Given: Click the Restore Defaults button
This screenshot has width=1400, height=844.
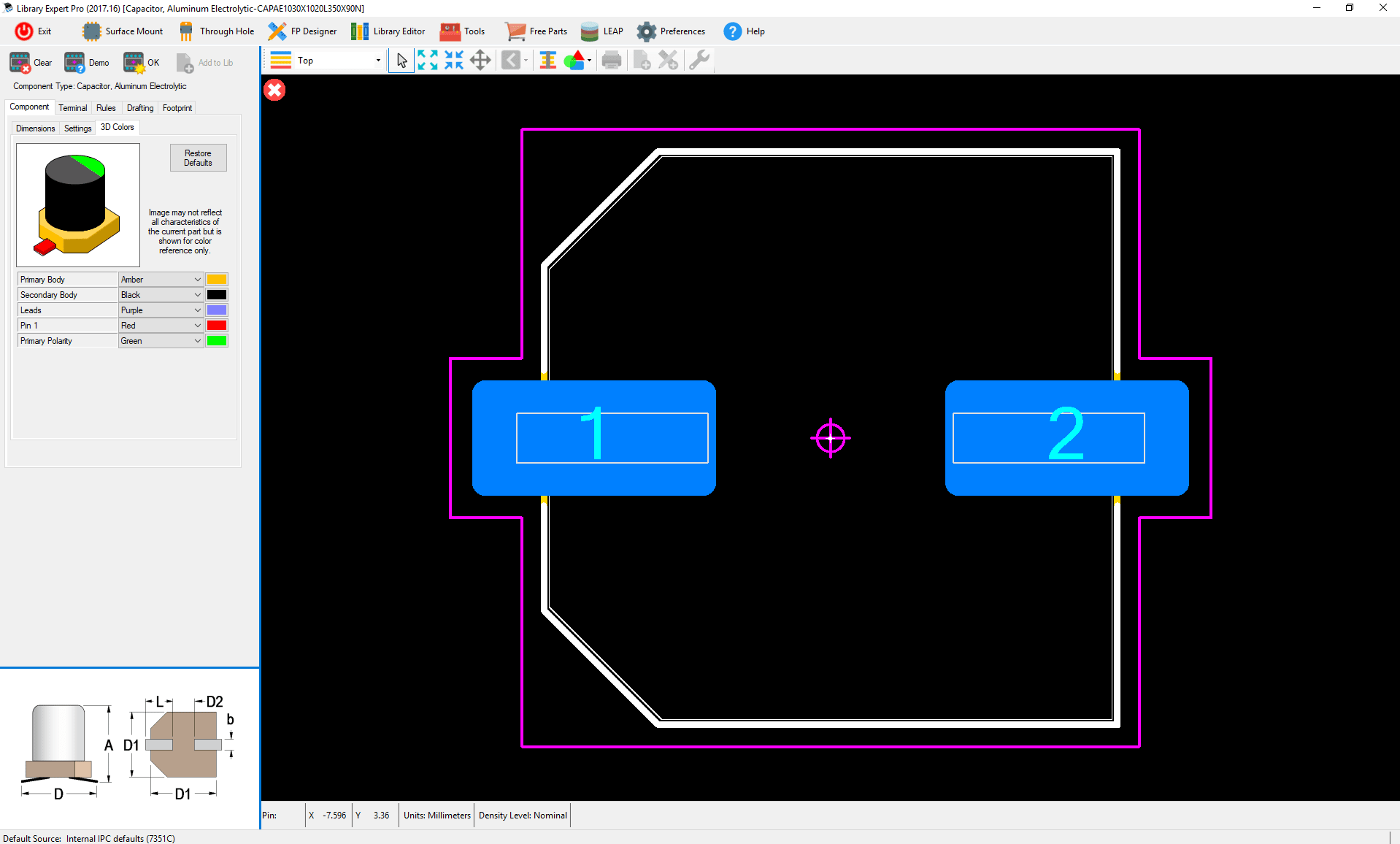Looking at the screenshot, I should [198, 158].
